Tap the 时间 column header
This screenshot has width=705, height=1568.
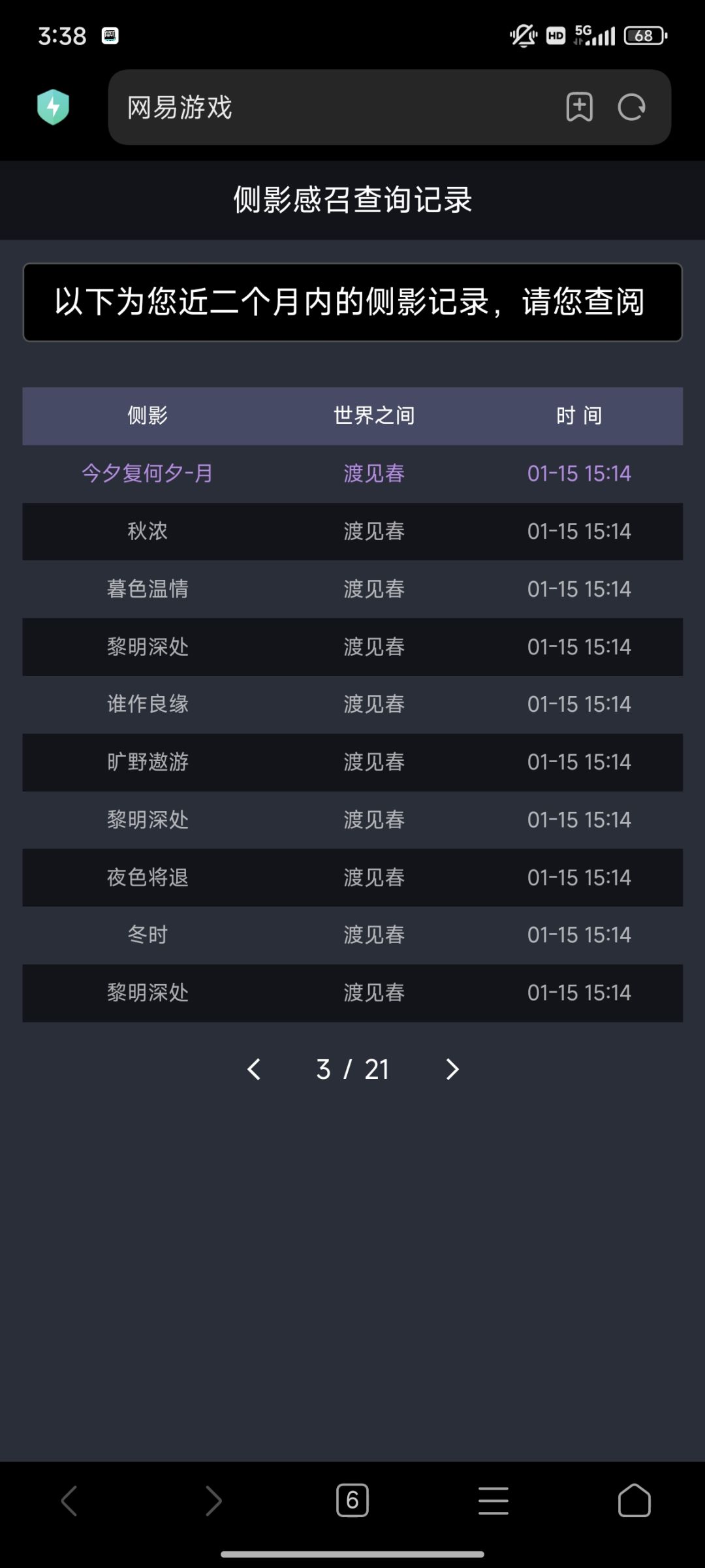[x=579, y=415]
